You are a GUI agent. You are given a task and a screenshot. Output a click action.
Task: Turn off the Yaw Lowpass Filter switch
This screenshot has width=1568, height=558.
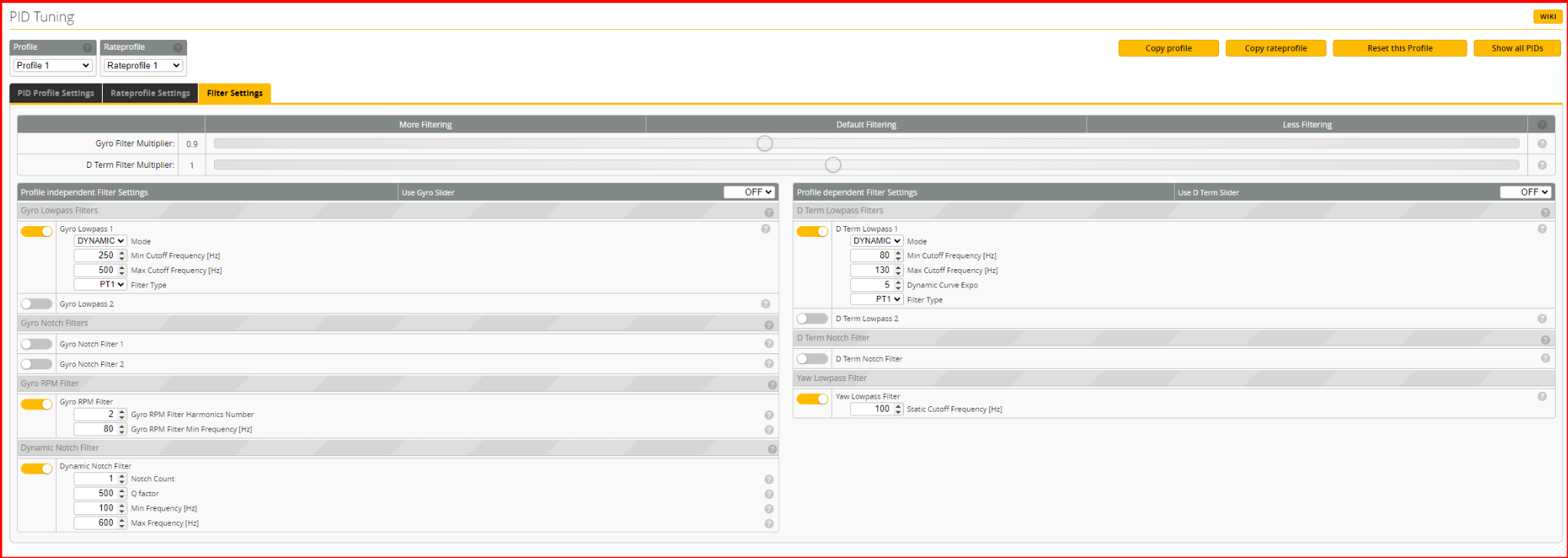click(x=812, y=399)
